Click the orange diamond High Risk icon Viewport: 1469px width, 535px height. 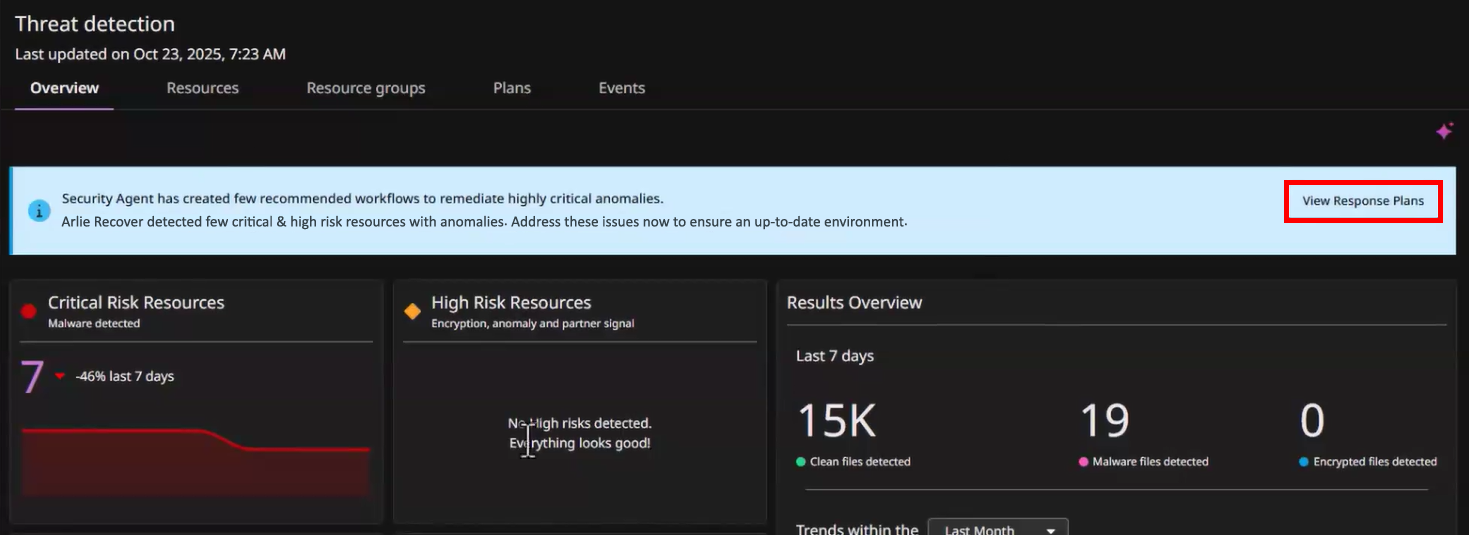point(412,311)
